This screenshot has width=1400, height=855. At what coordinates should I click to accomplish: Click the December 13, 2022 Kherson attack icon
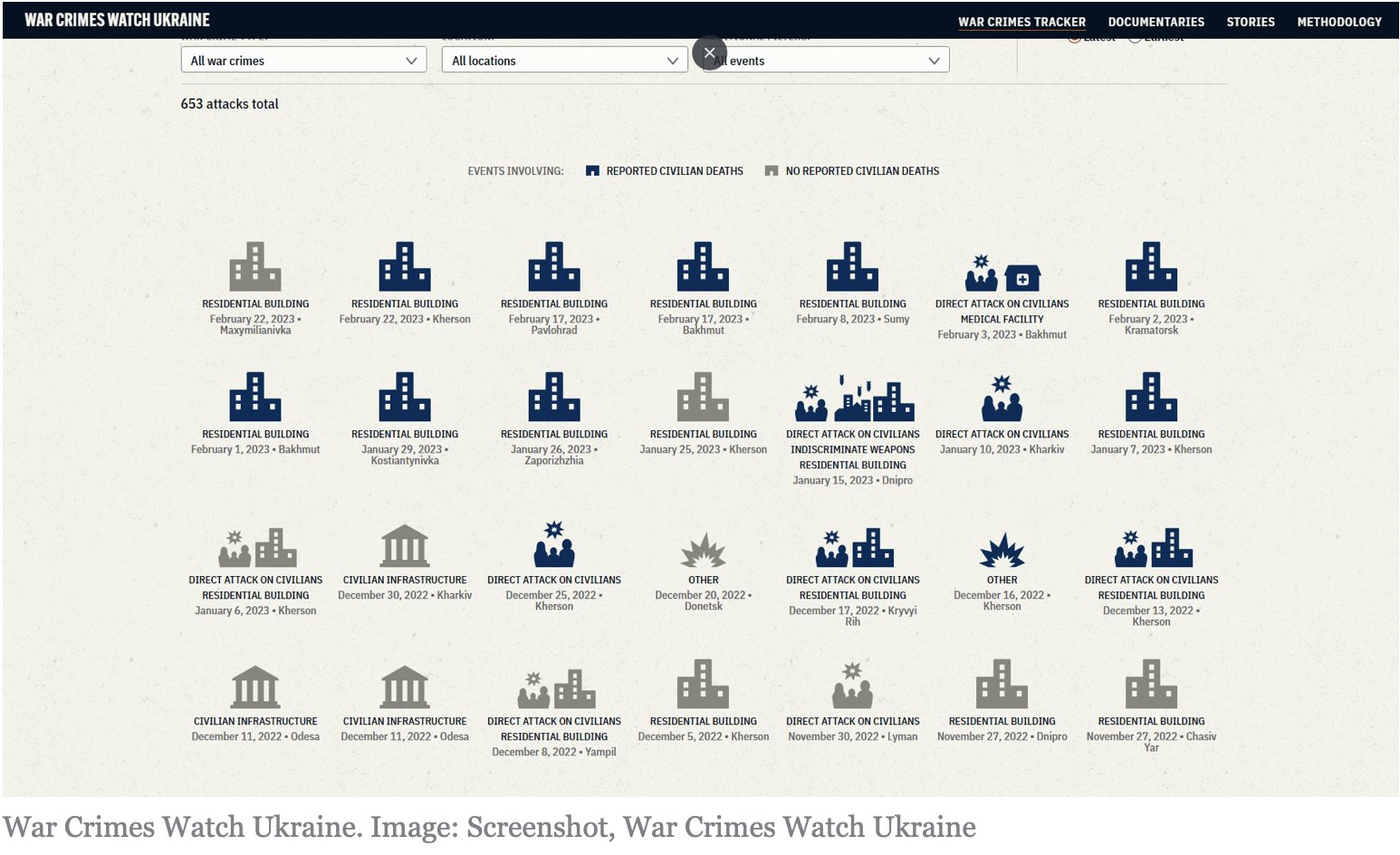(1153, 547)
